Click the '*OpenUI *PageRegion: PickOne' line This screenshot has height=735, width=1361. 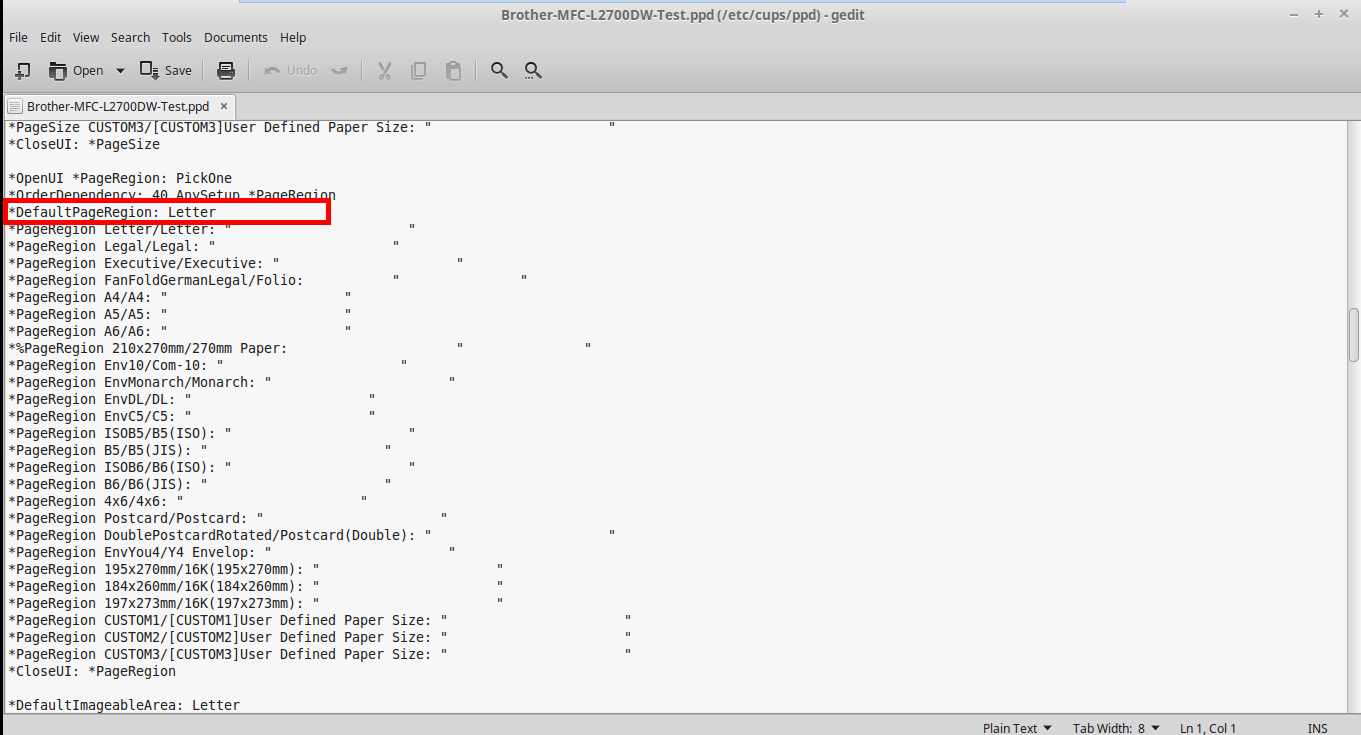(x=120, y=178)
